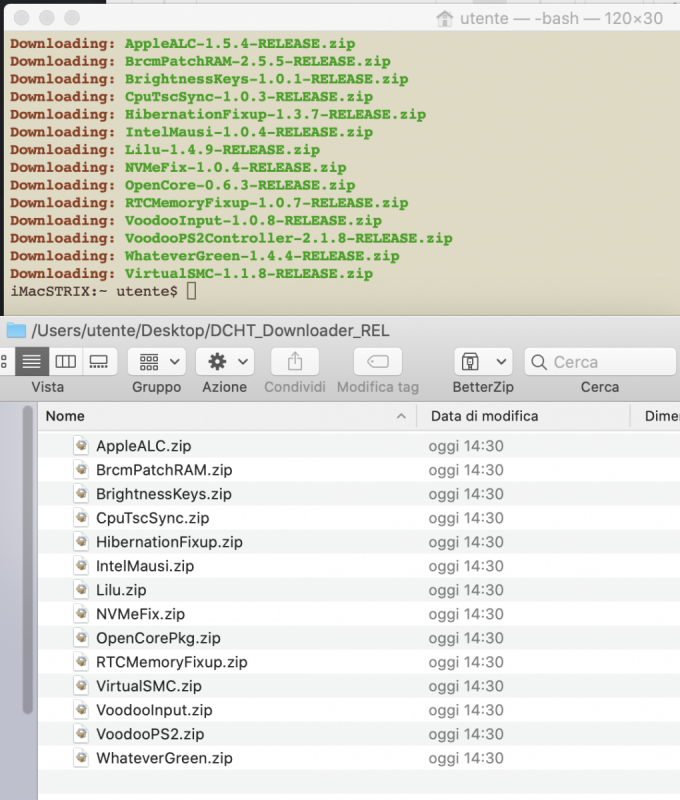The width and height of the screenshot is (680, 800).
Task: Select WhateverGreen.zip file icon
Action: [81, 757]
